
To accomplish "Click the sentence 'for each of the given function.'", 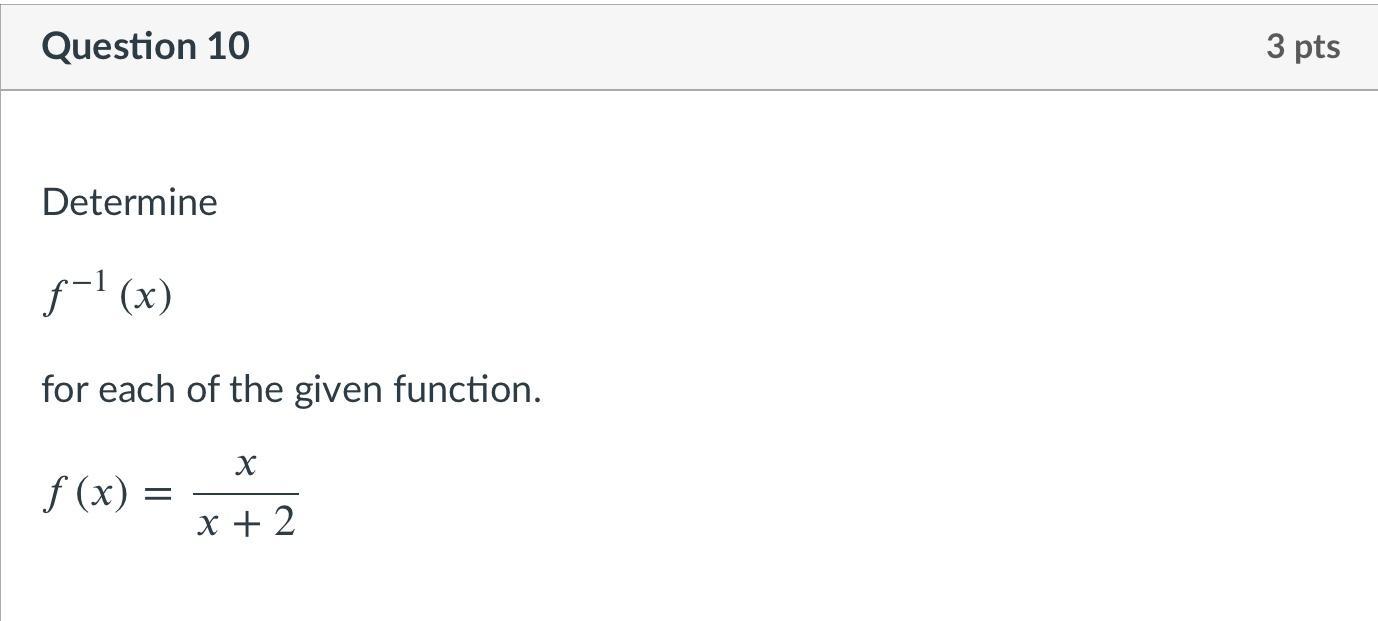I will (x=291, y=389).
